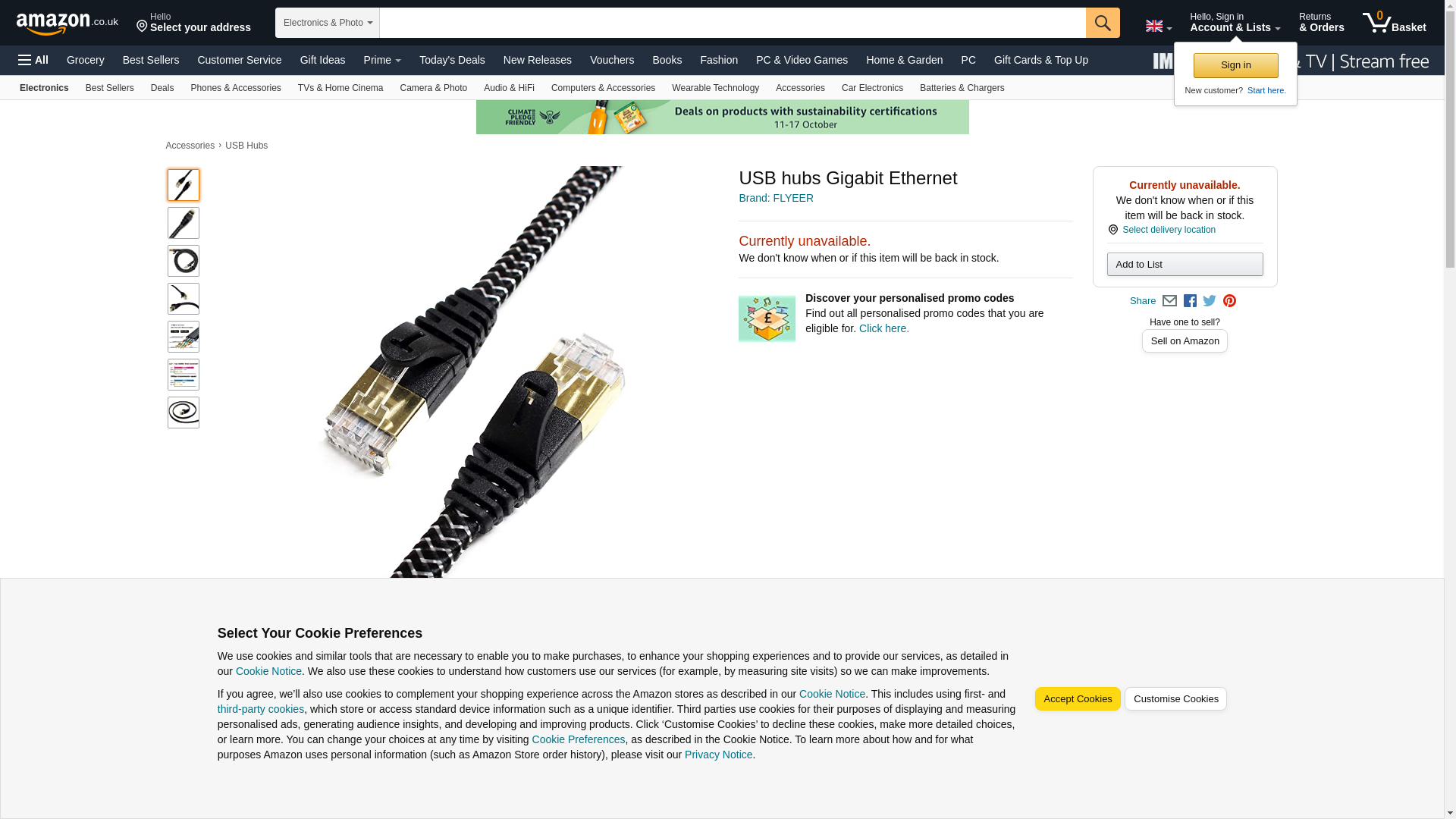The width and height of the screenshot is (1456, 819).
Task: Open the Amazon.co.uk home logo
Action: [67, 23]
